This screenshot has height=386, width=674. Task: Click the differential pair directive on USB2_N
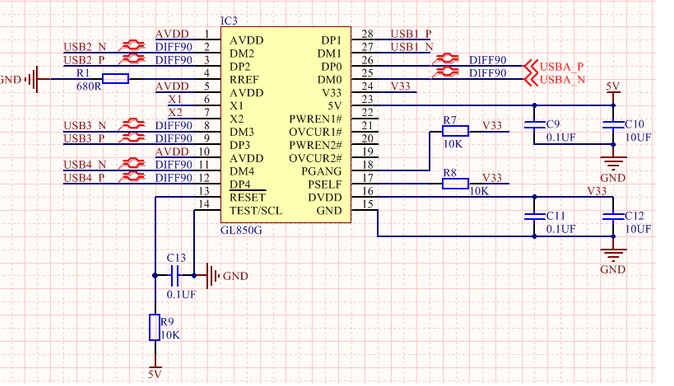[131, 46]
